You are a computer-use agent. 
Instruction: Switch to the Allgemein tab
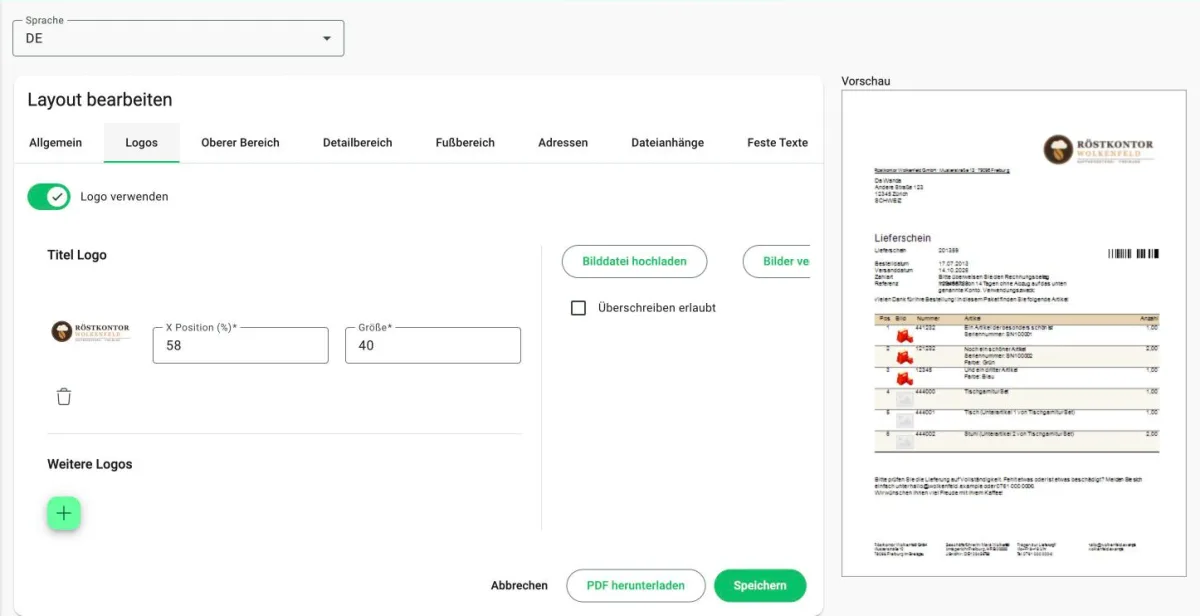click(56, 143)
